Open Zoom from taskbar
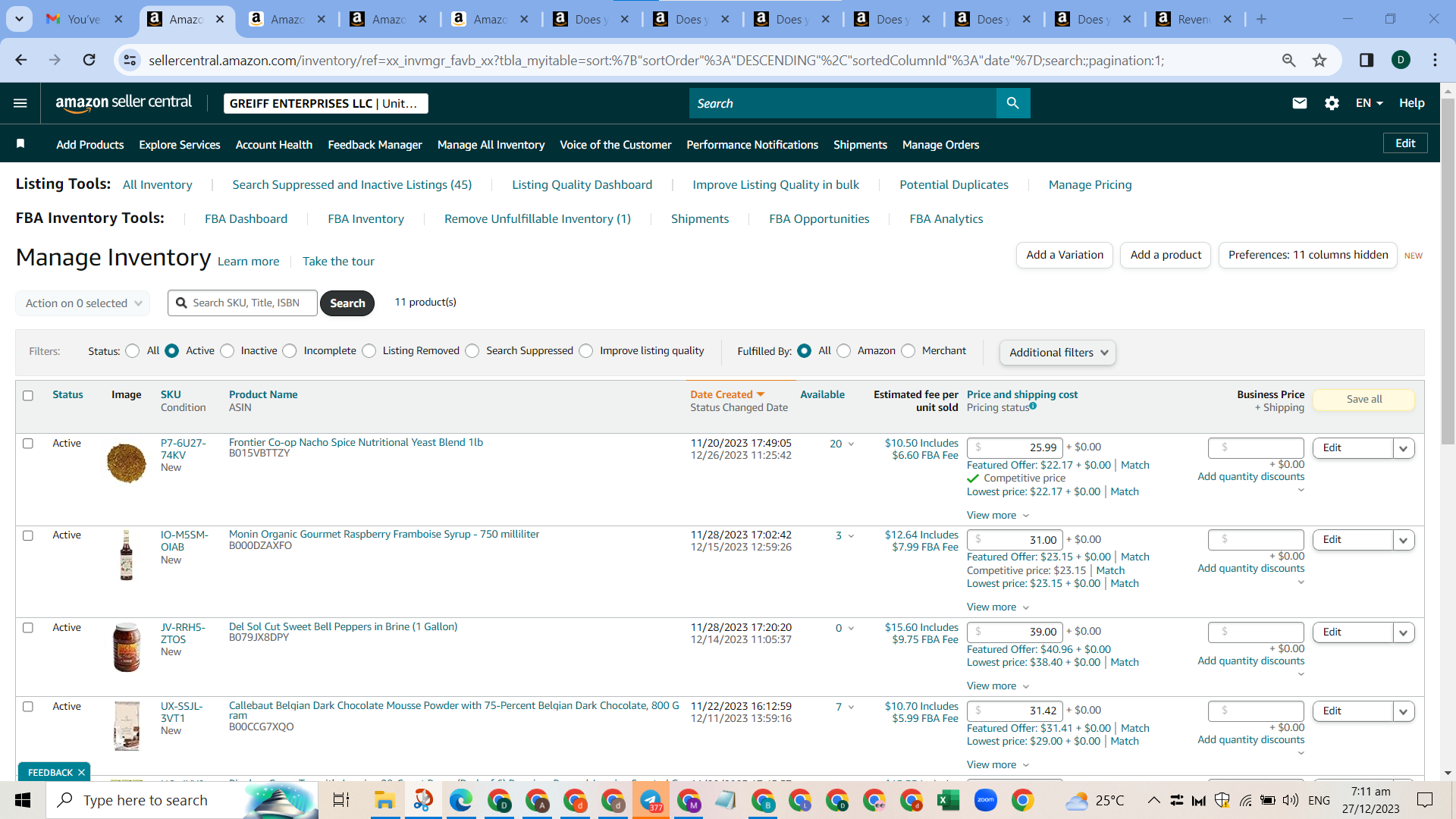 point(985,800)
